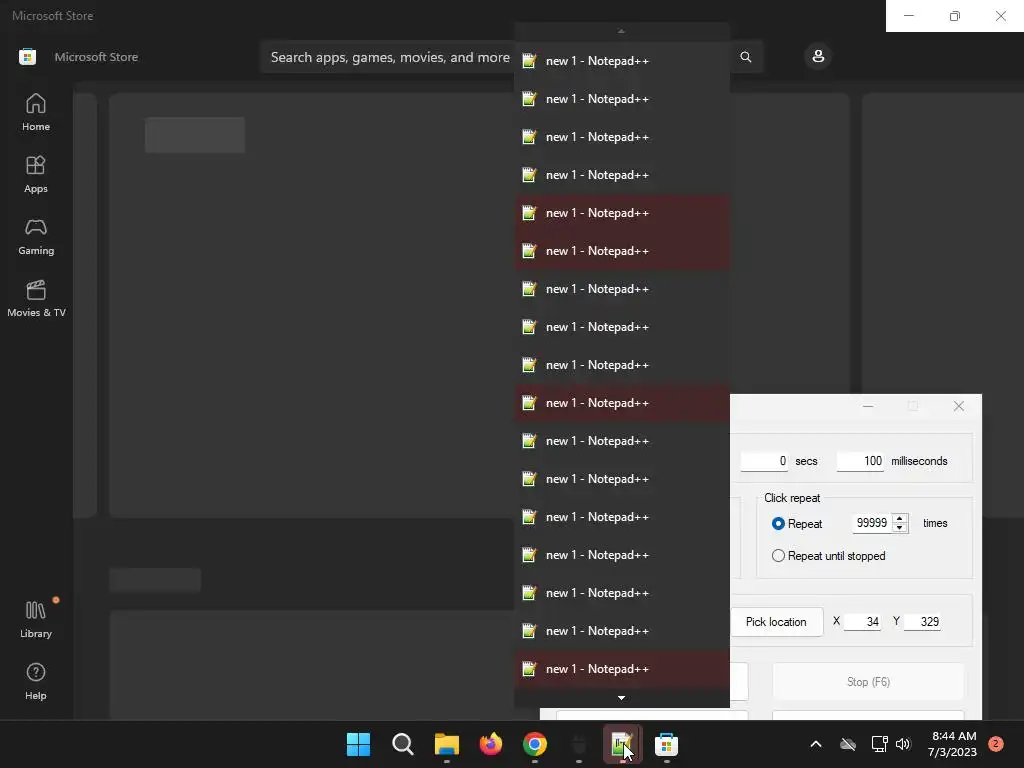Open the volume speaker tray icon
This screenshot has height=768, width=1024.
(x=903, y=744)
